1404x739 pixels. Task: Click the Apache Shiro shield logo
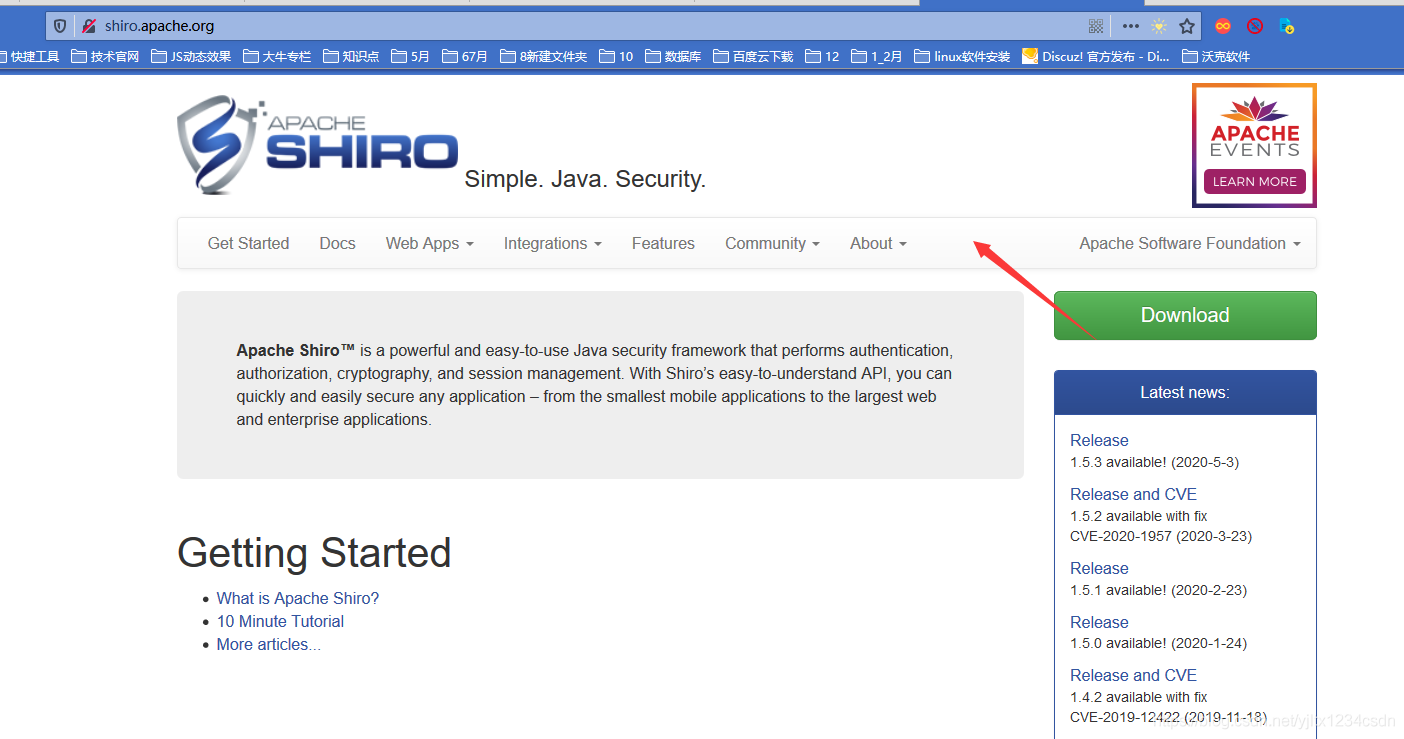click(317, 145)
